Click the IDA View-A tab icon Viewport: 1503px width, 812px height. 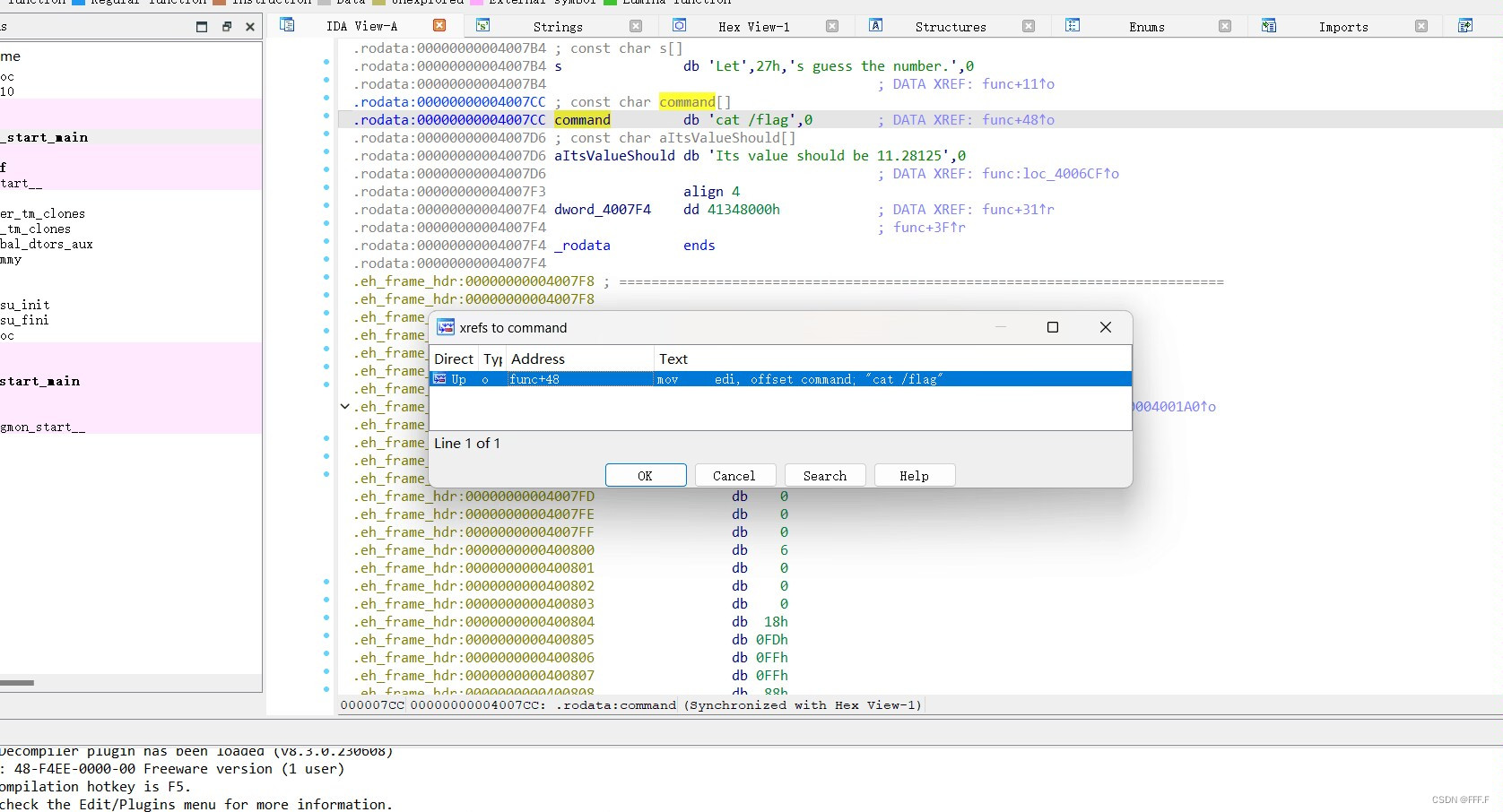click(287, 25)
